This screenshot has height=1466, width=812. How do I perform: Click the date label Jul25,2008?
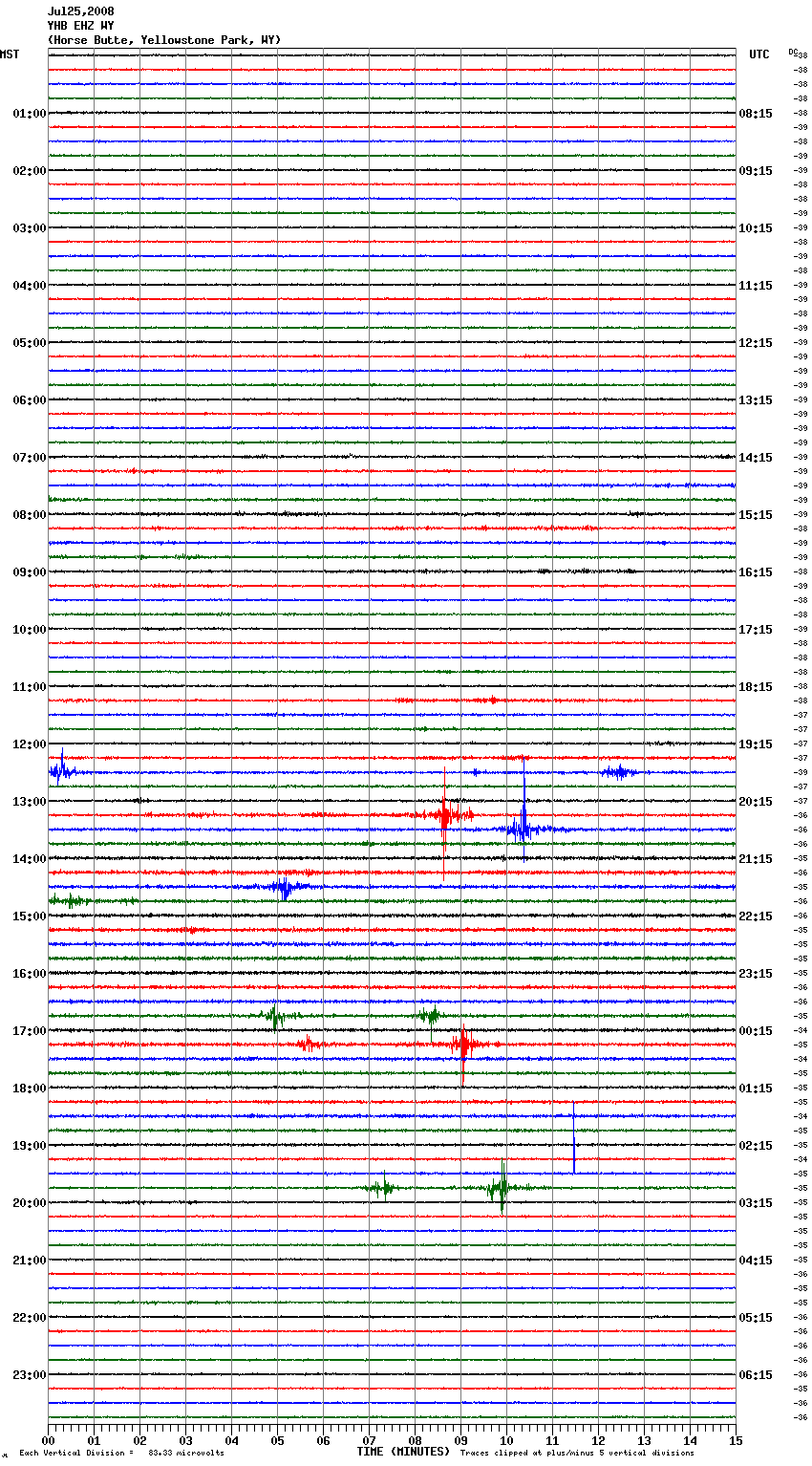[81, 11]
